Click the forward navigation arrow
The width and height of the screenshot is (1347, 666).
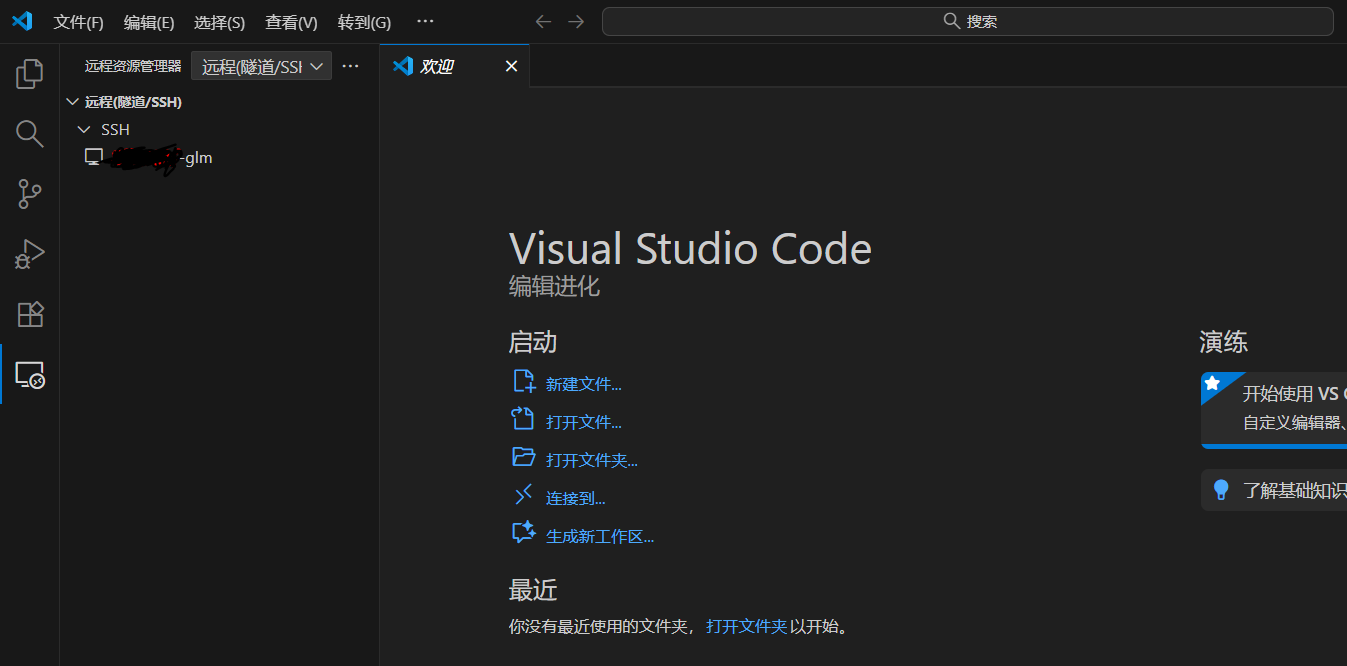(576, 21)
